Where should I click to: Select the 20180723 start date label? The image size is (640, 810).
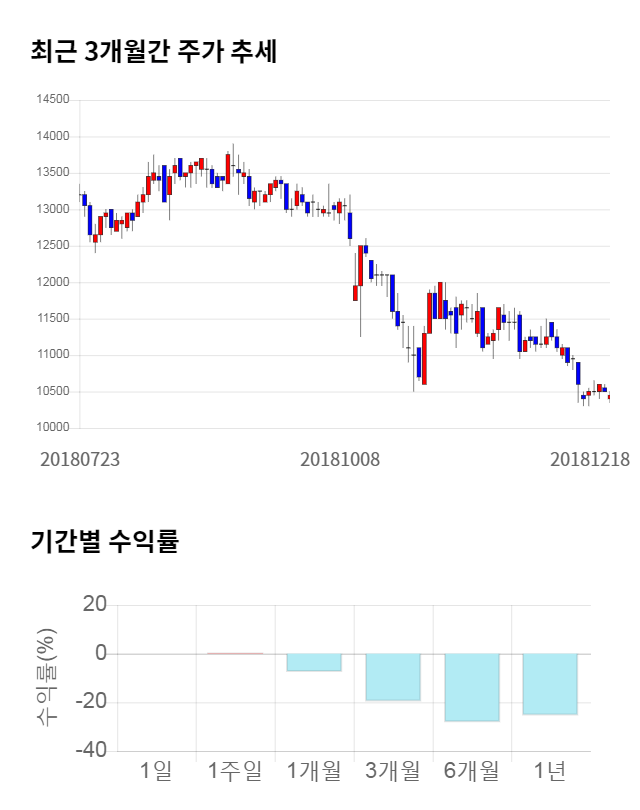point(80,459)
